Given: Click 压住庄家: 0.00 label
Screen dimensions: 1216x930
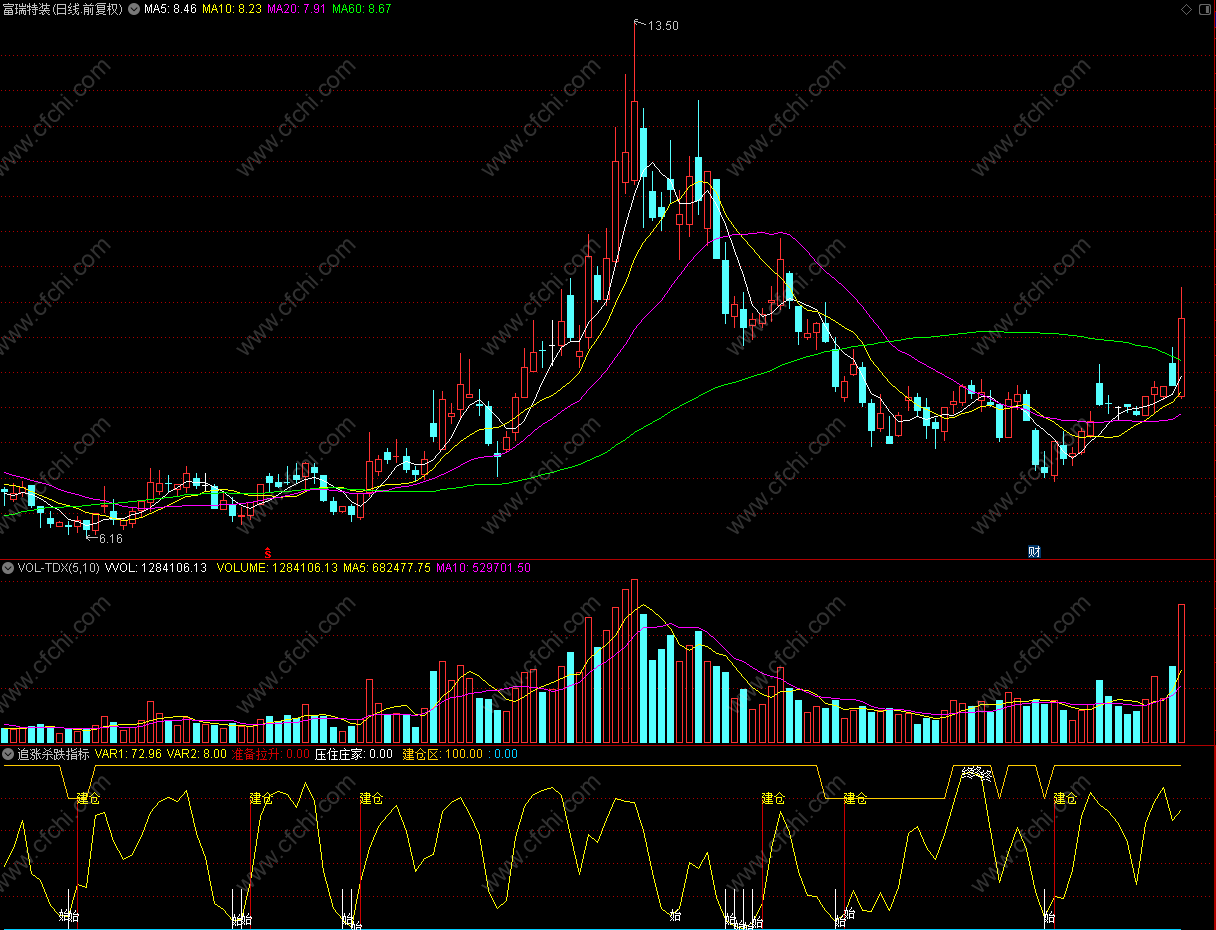Looking at the screenshot, I should 354,754.
